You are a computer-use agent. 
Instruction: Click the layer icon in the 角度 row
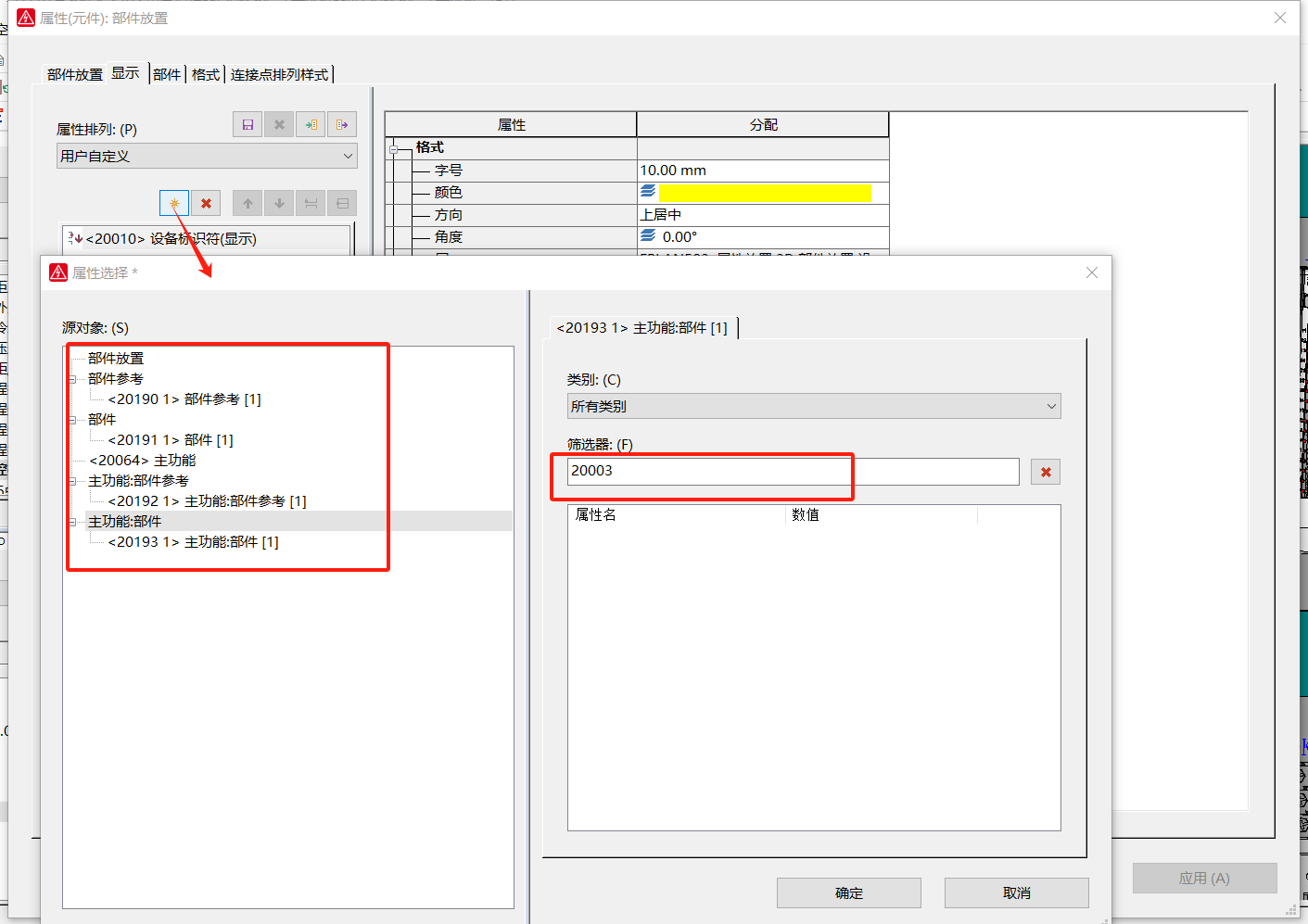click(648, 236)
